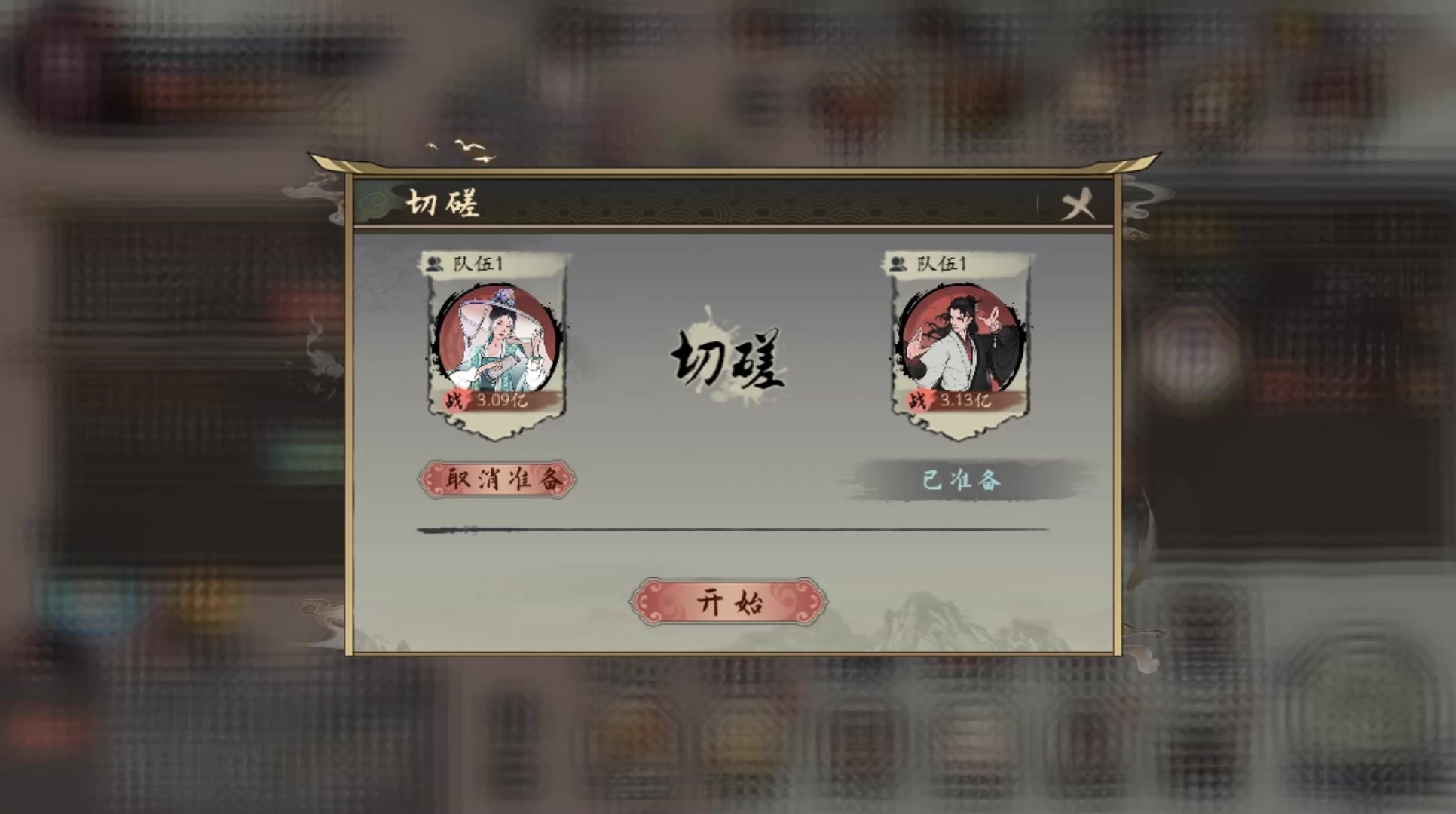The image size is (1456, 814).
Task: Click the right 队伍1 label
Action: click(x=942, y=264)
